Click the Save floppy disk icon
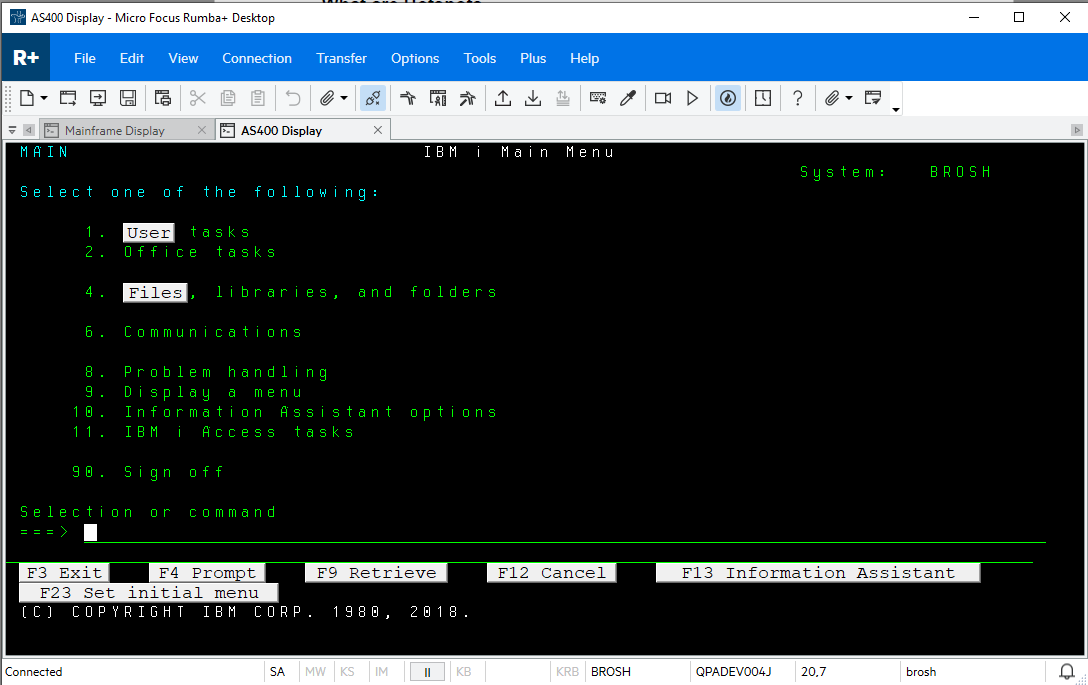1088x685 pixels. click(128, 98)
